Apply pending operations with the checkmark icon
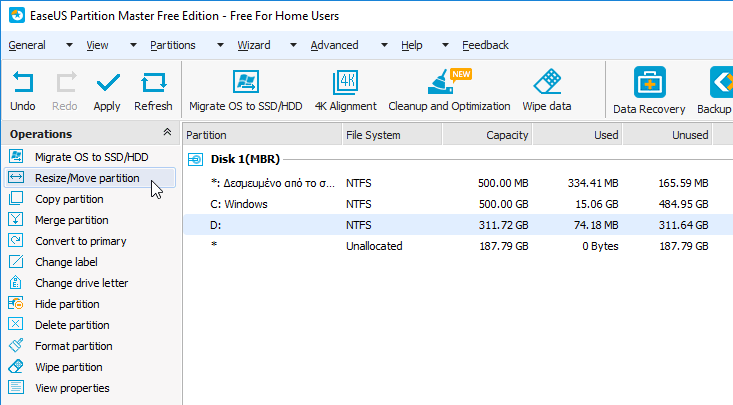Viewport: 733px width, 405px height. click(x=108, y=83)
